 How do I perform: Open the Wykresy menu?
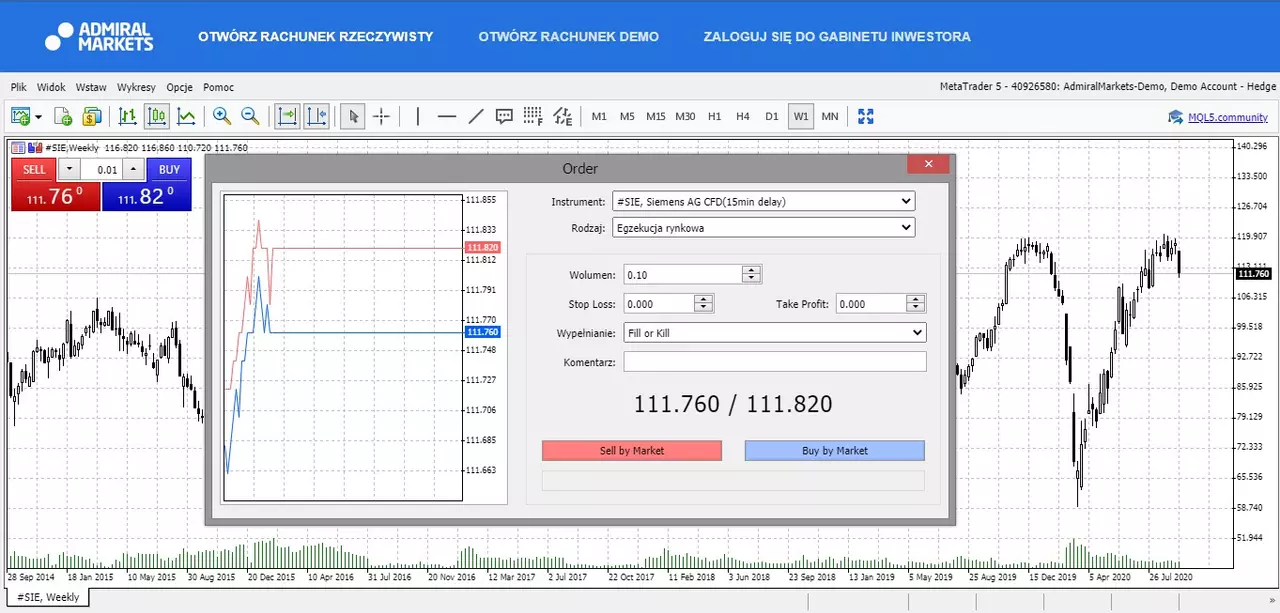click(136, 87)
